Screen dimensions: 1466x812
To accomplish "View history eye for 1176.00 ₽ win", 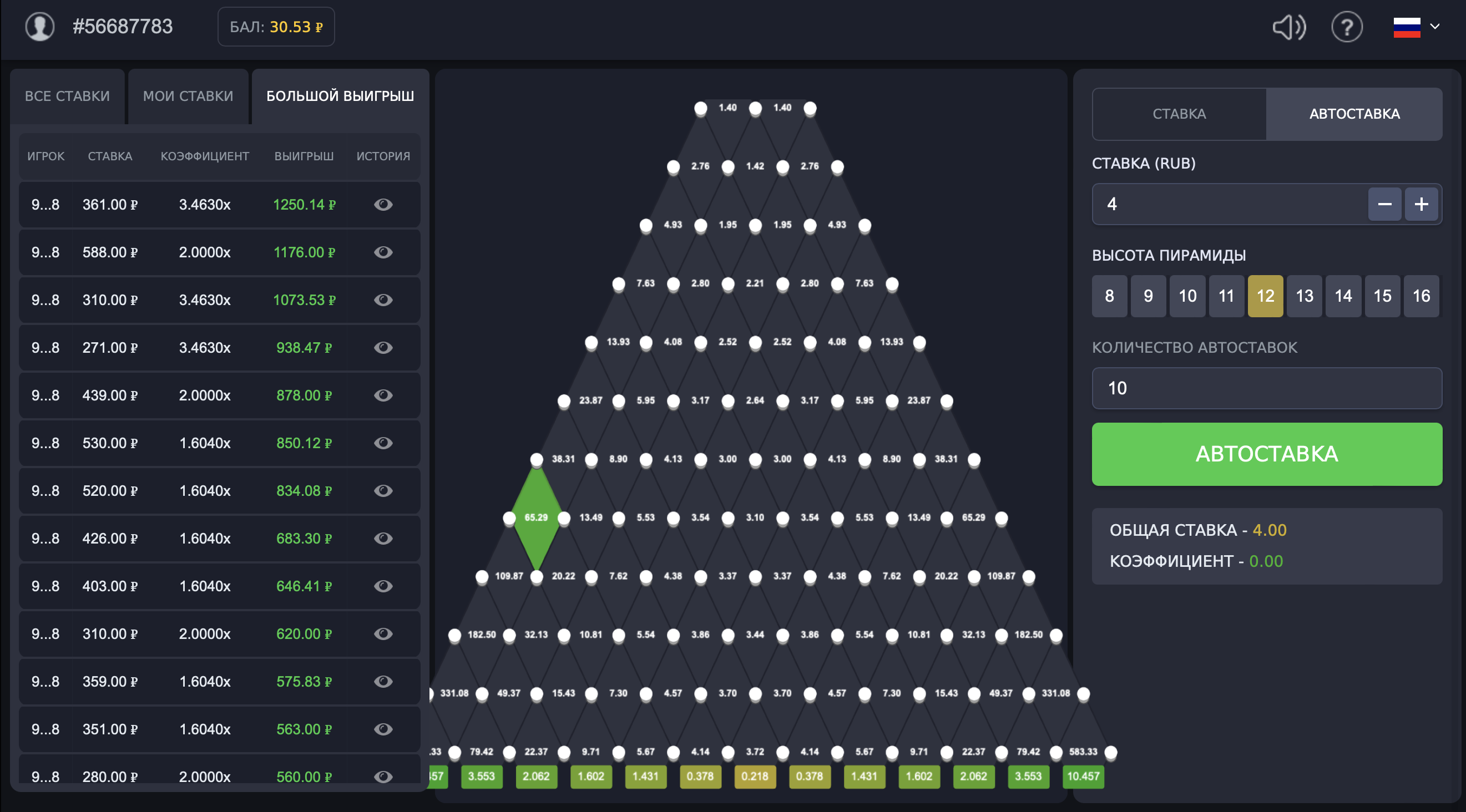I will [x=383, y=252].
